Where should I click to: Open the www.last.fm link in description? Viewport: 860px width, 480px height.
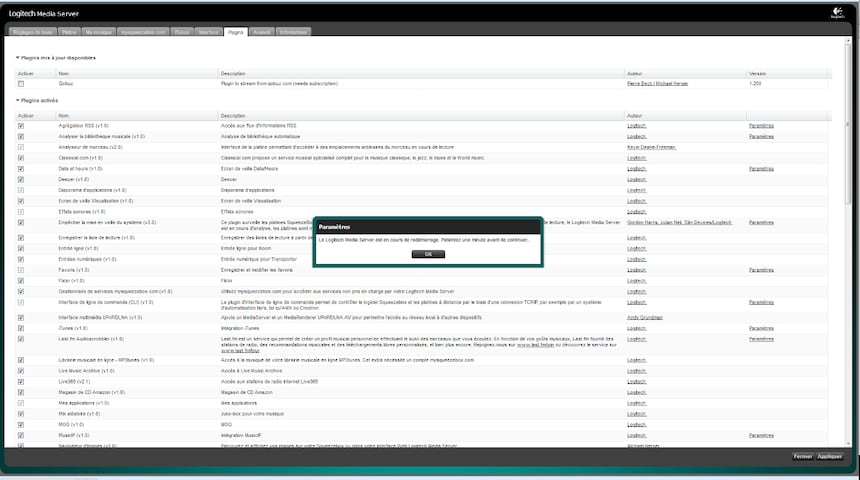click(535, 345)
